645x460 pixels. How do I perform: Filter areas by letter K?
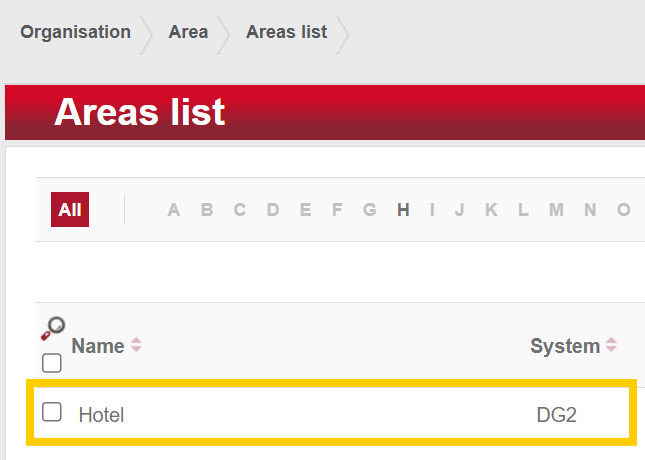point(491,210)
